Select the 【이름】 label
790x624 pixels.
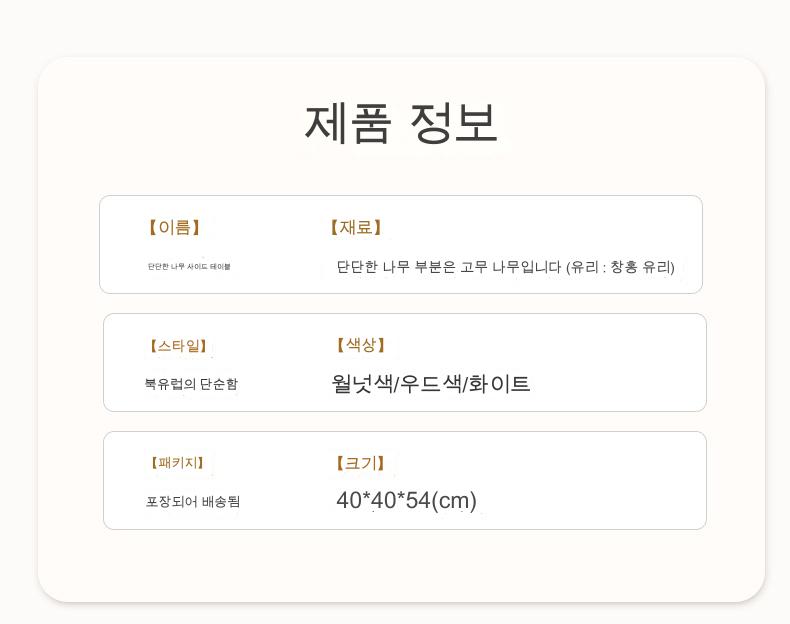click(x=174, y=228)
